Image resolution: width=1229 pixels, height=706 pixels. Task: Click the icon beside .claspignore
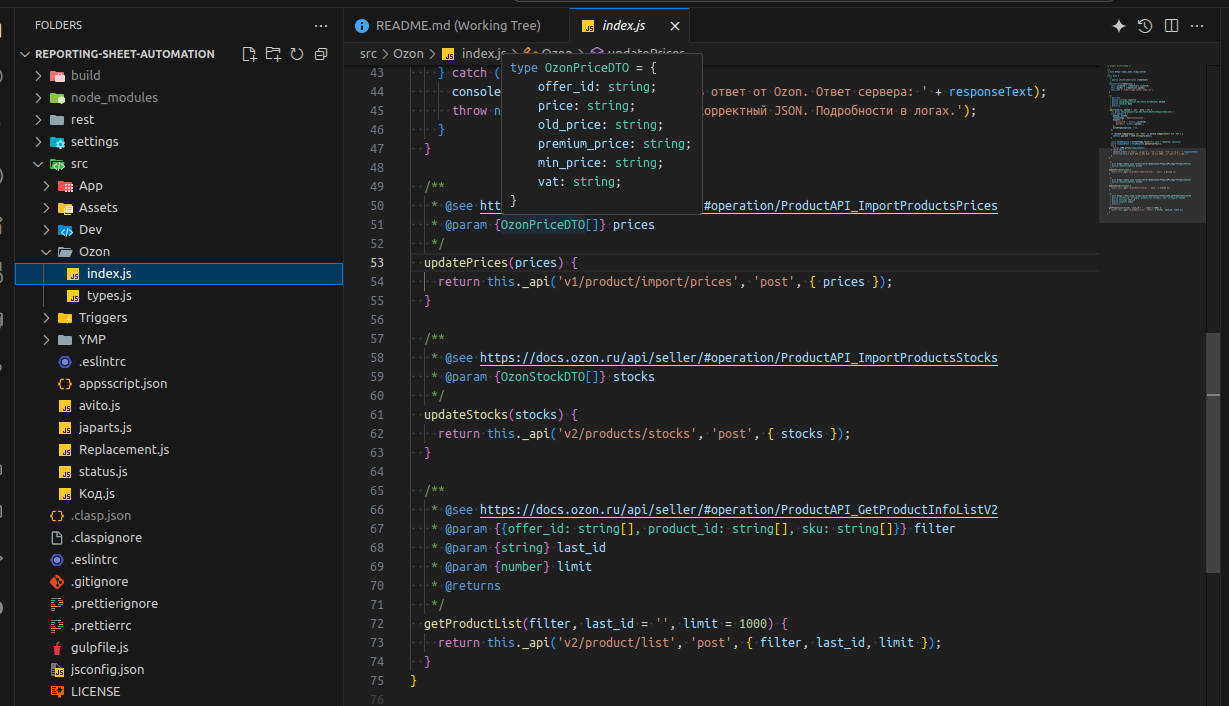point(57,538)
